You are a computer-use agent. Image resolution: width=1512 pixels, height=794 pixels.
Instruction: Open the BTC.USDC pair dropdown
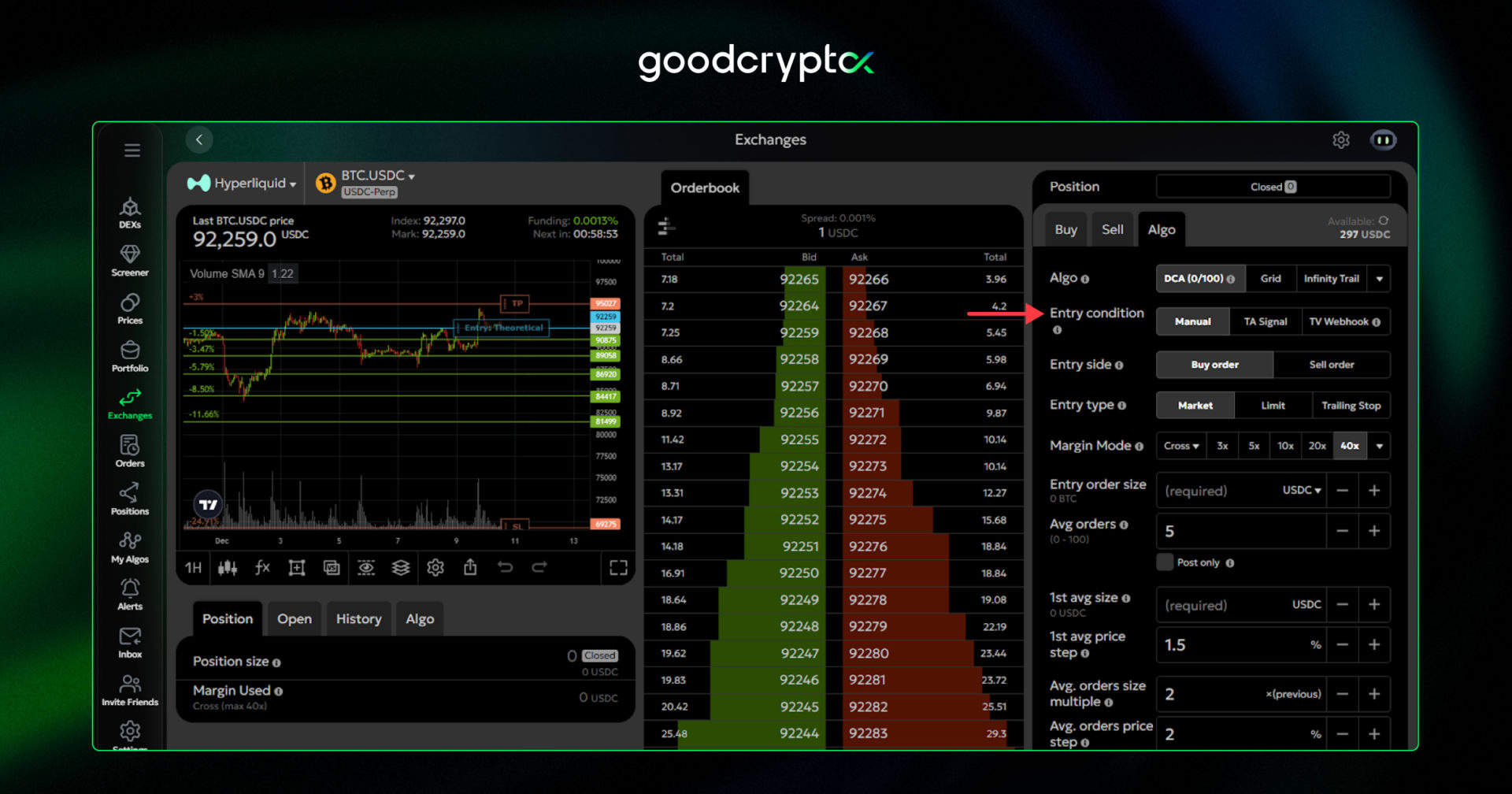[378, 176]
